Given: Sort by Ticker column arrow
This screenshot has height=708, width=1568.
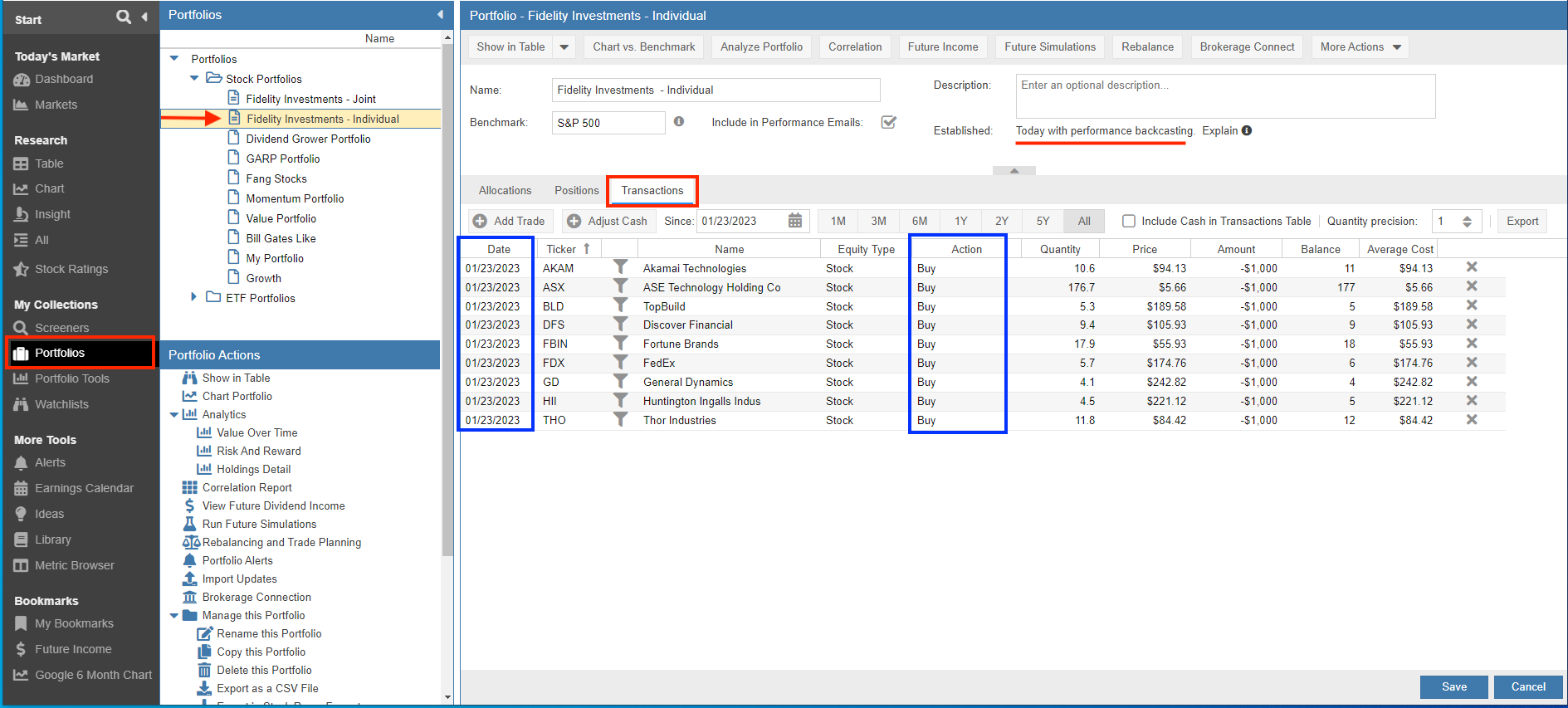Looking at the screenshot, I should click(587, 248).
